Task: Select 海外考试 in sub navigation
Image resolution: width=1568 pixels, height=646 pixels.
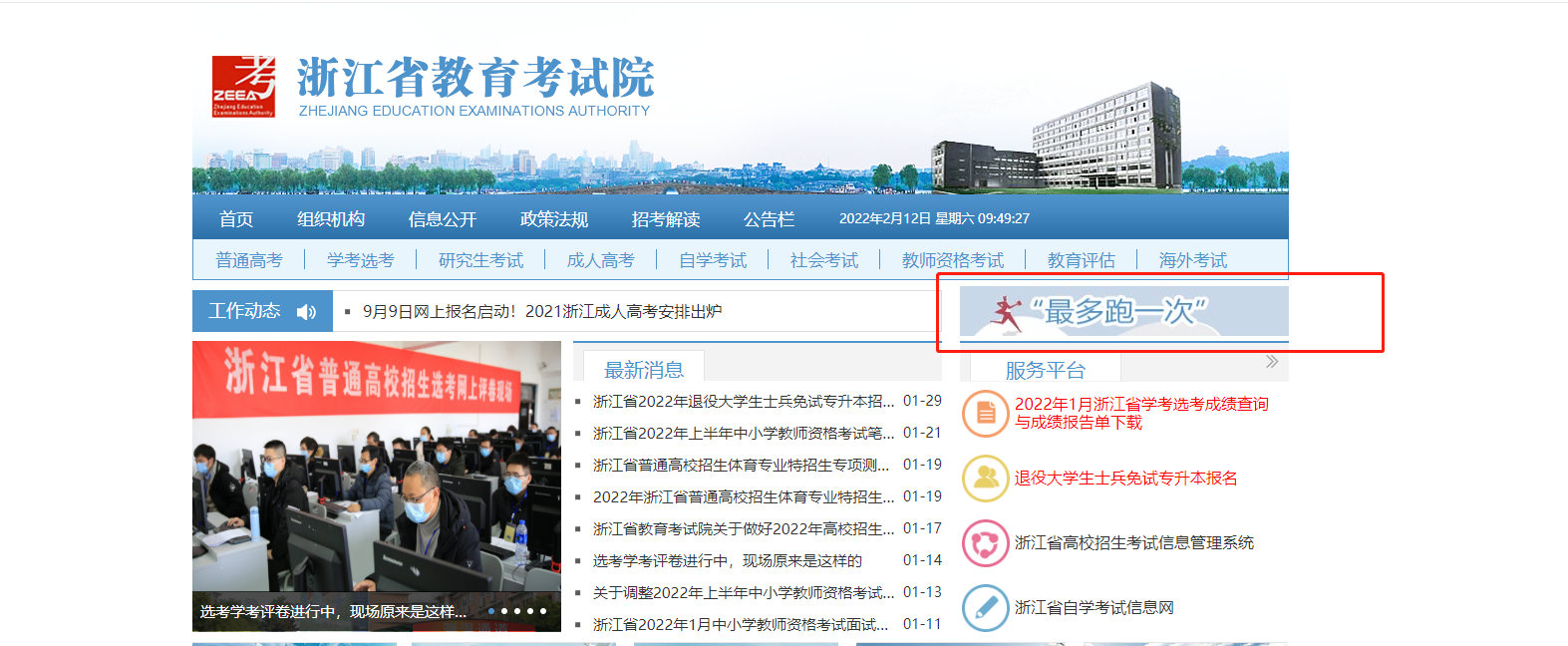Action: 1193,260
